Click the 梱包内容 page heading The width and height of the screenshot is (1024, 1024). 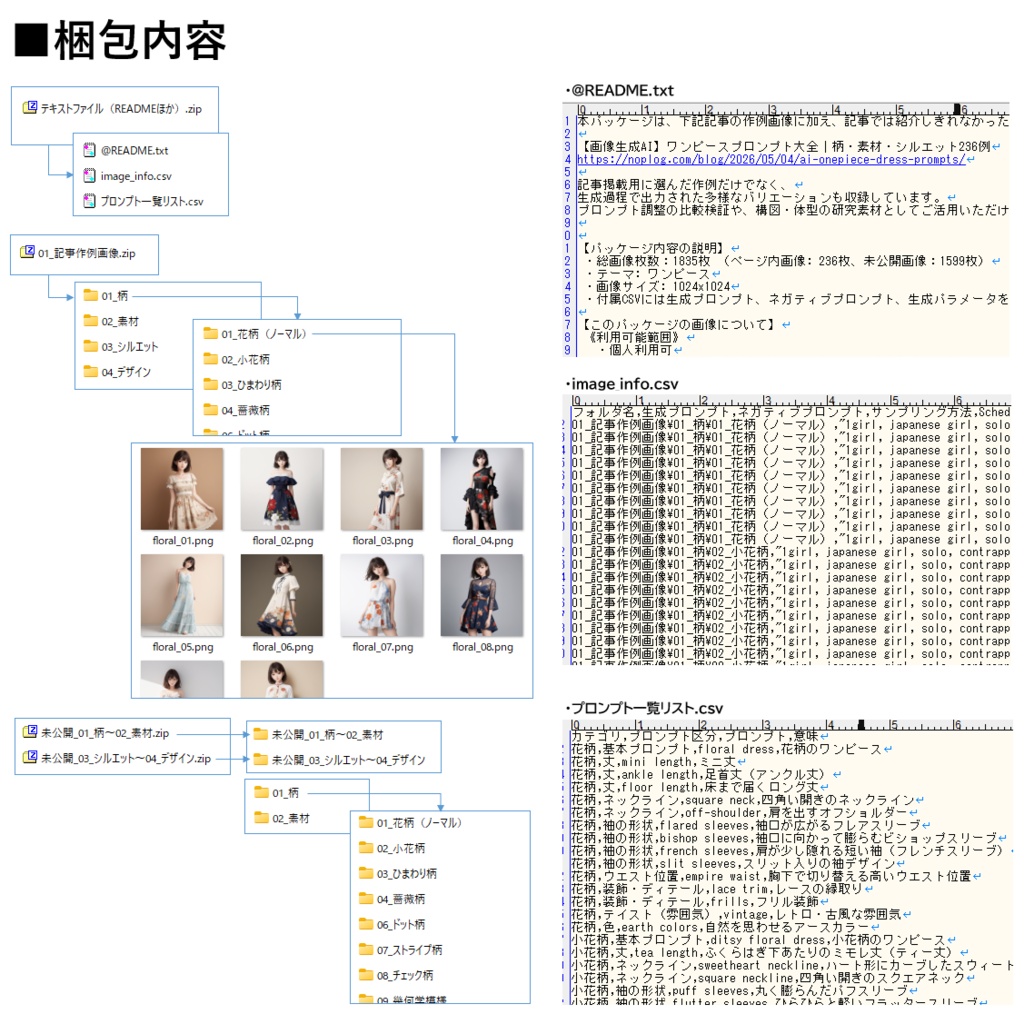[121, 40]
